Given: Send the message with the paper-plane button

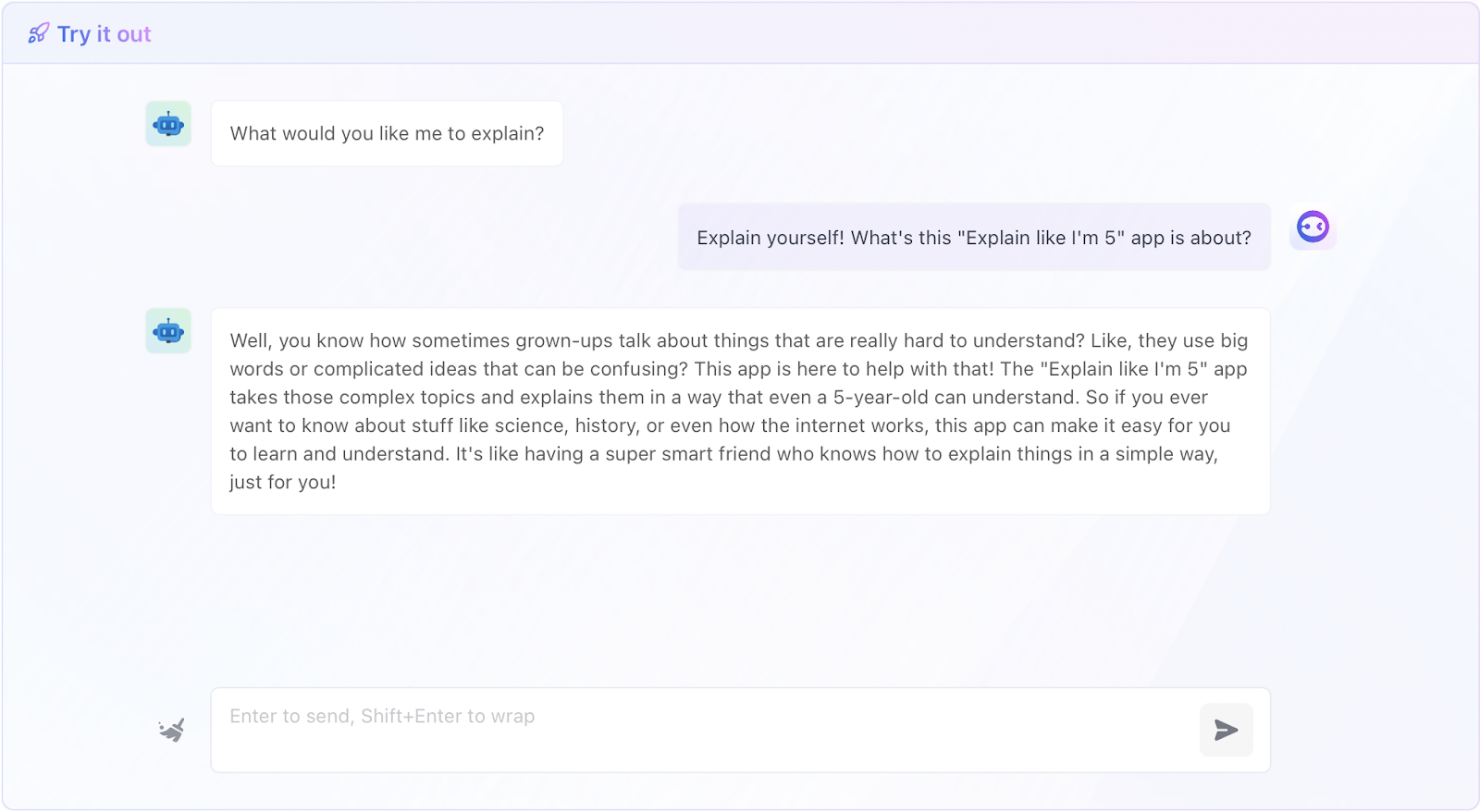Looking at the screenshot, I should [1227, 730].
